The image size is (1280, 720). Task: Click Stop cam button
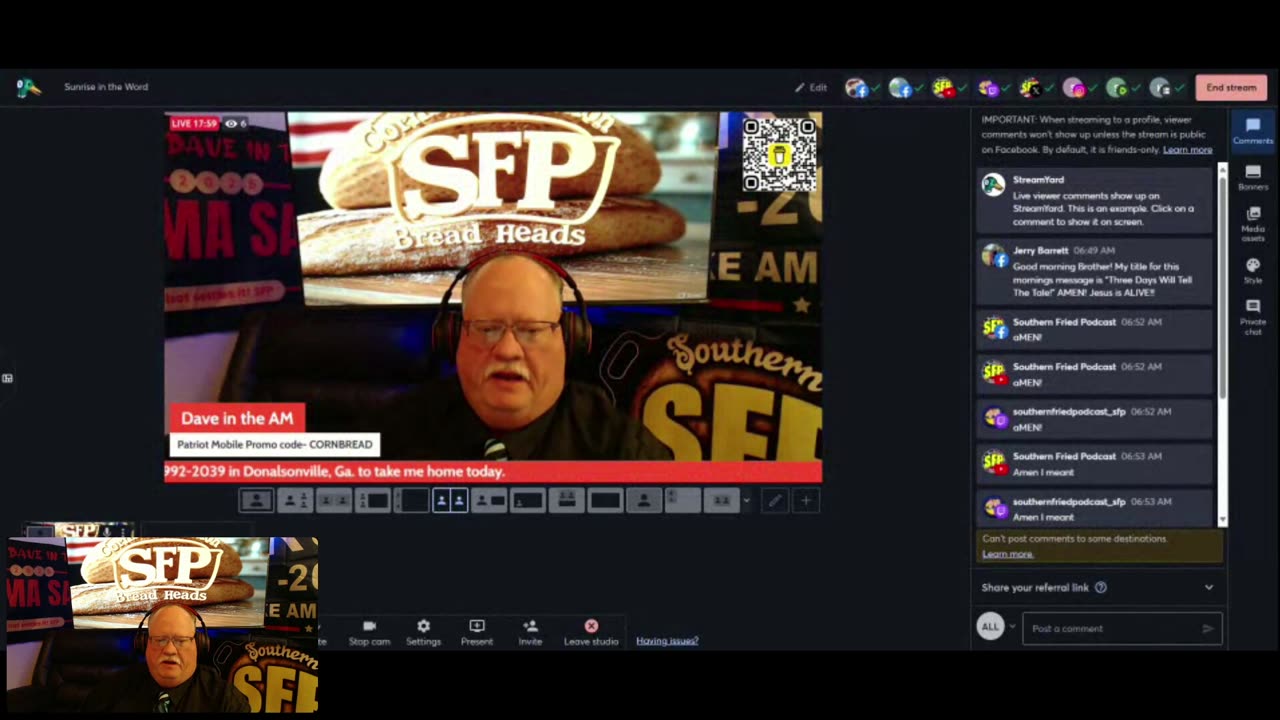pos(369,632)
